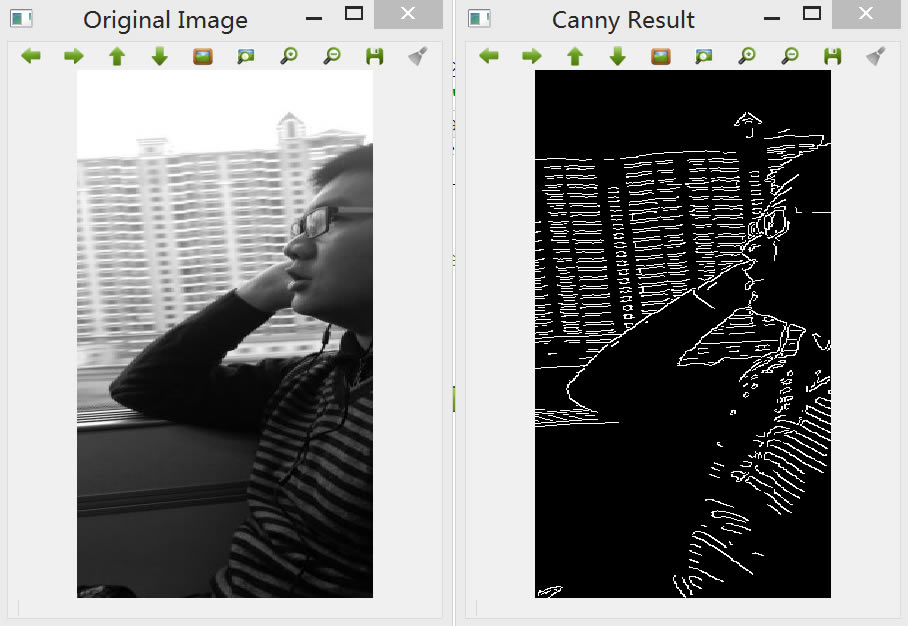Fit image to window in Original Image window

[246, 56]
